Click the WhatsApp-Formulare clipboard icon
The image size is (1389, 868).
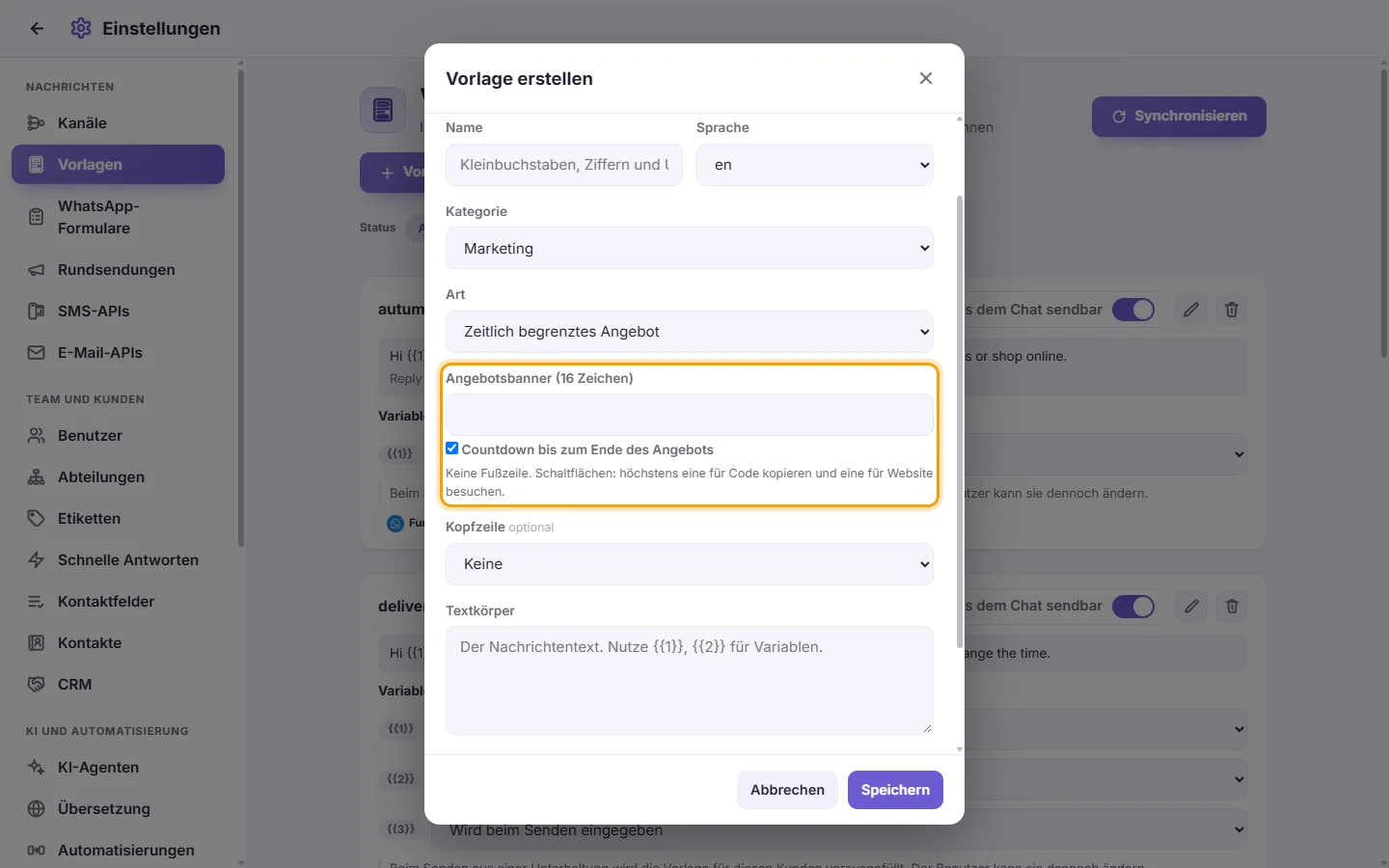click(x=36, y=217)
